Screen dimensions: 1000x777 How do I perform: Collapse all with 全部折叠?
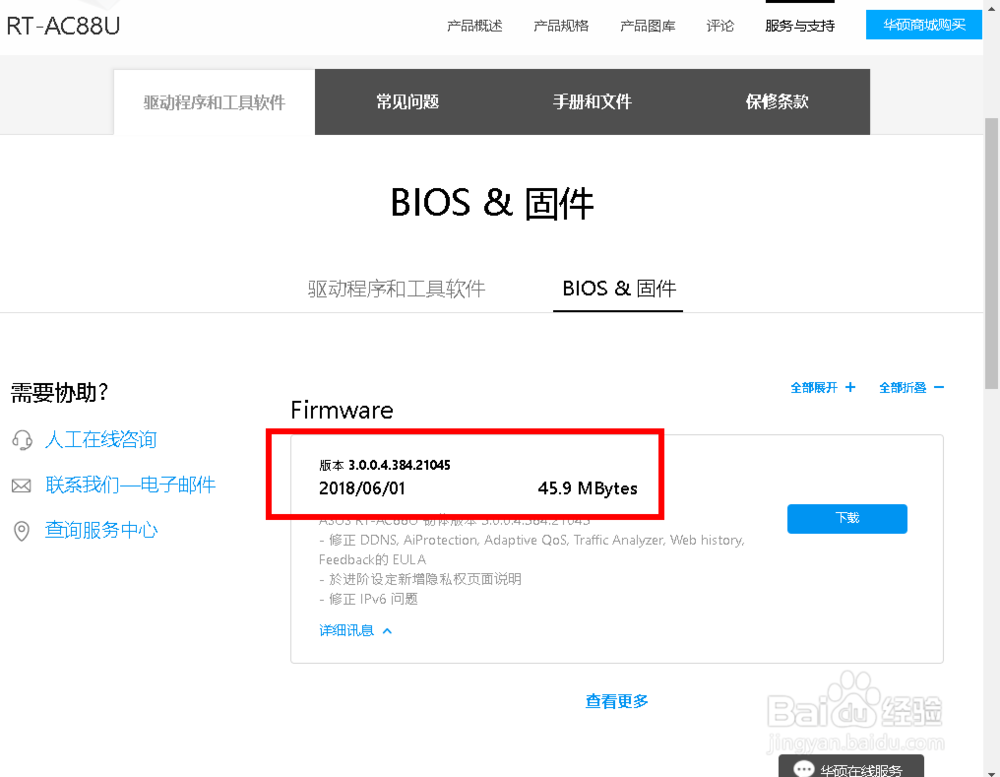click(902, 388)
